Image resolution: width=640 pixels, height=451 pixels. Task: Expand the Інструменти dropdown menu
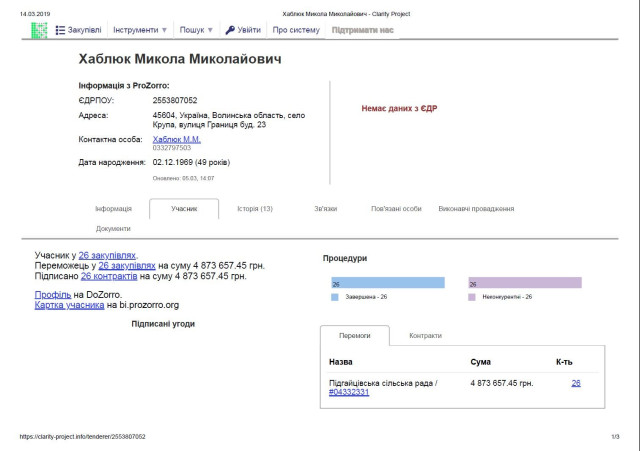(140, 31)
